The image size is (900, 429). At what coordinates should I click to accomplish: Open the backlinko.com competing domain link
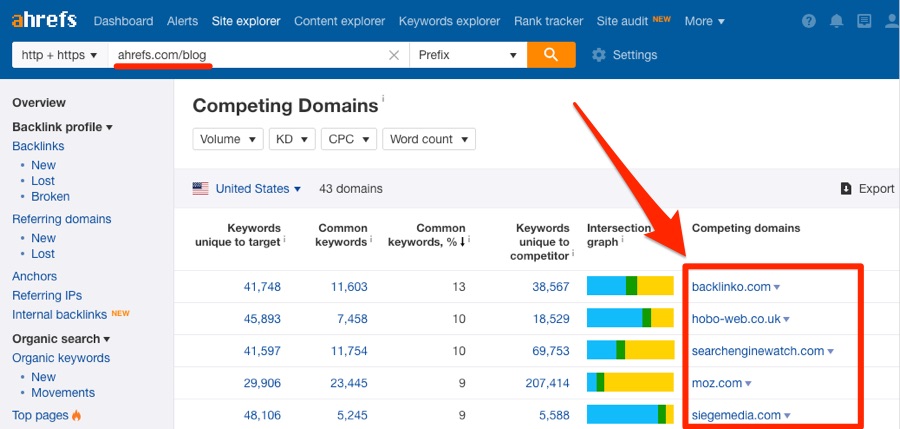coord(731,287)
